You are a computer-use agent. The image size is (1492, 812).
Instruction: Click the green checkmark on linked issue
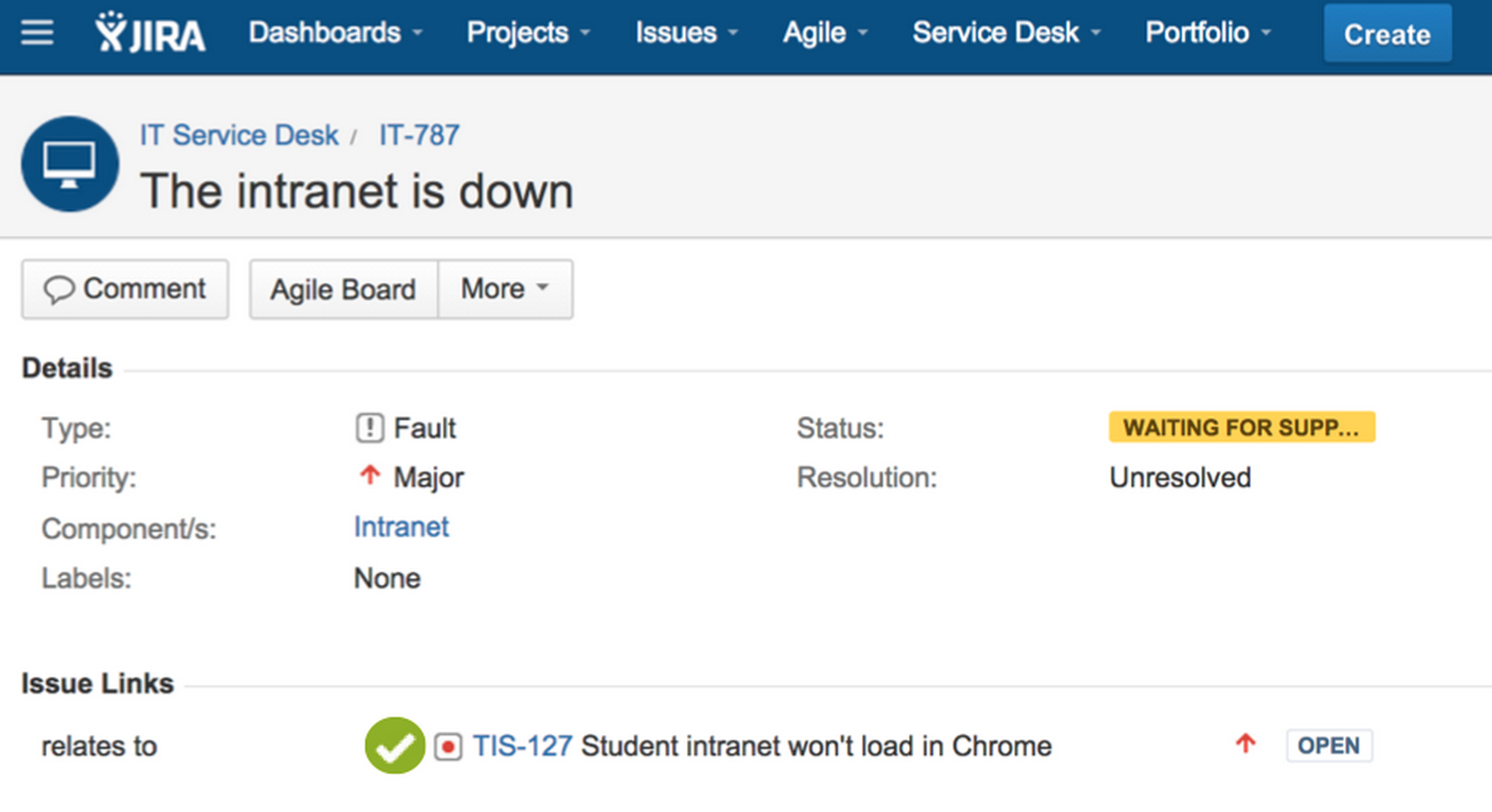click(x=394, y=746)
